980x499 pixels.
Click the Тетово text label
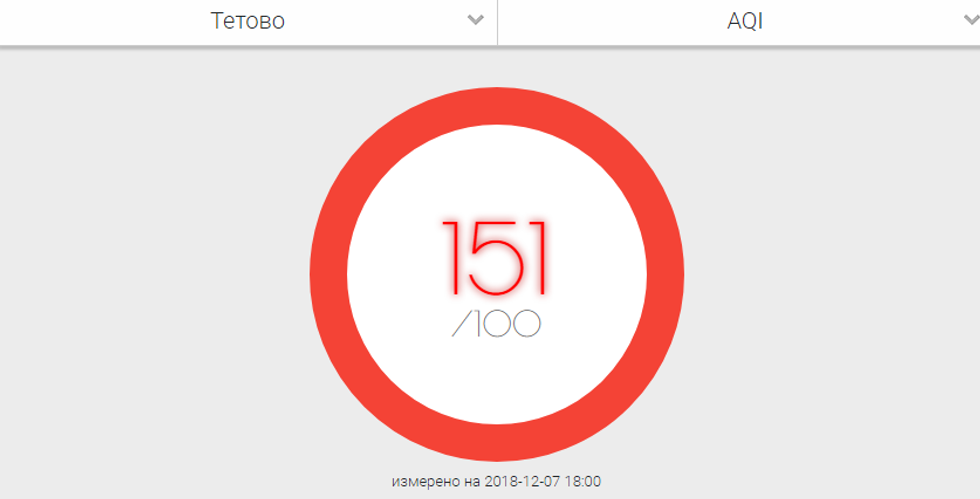(x=248, y=21)
